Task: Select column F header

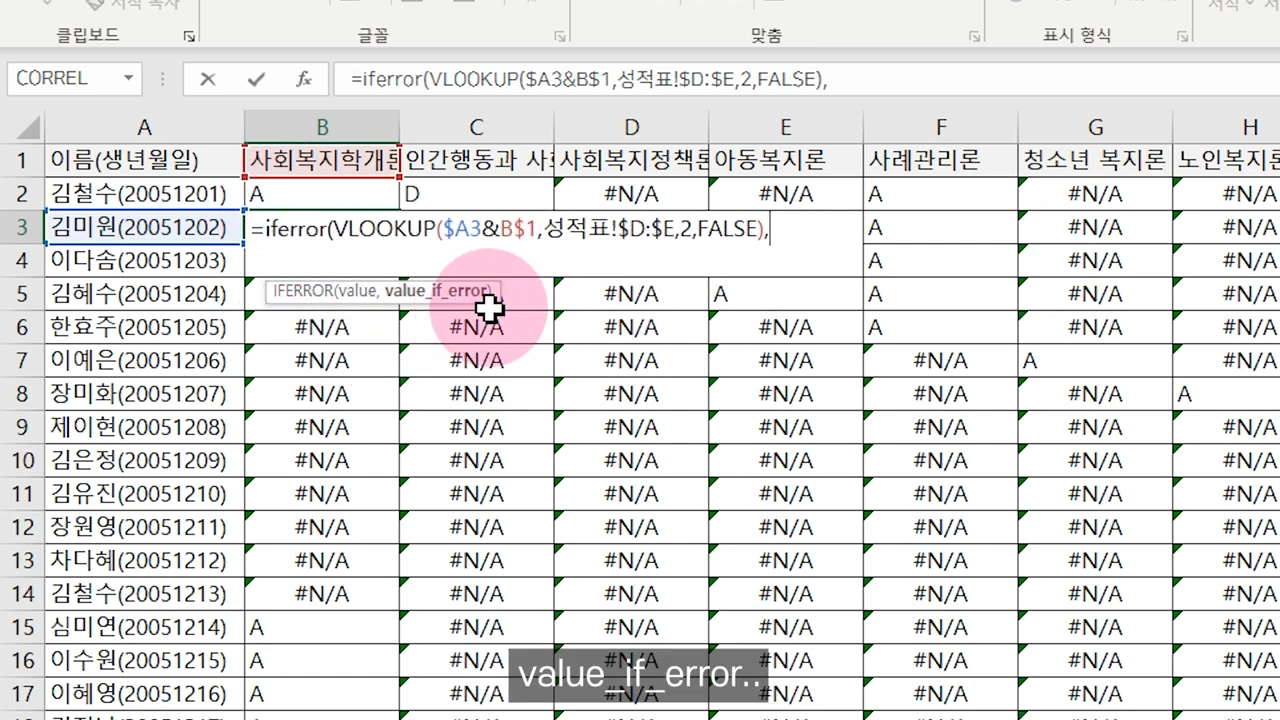Action: pos(941,127)
